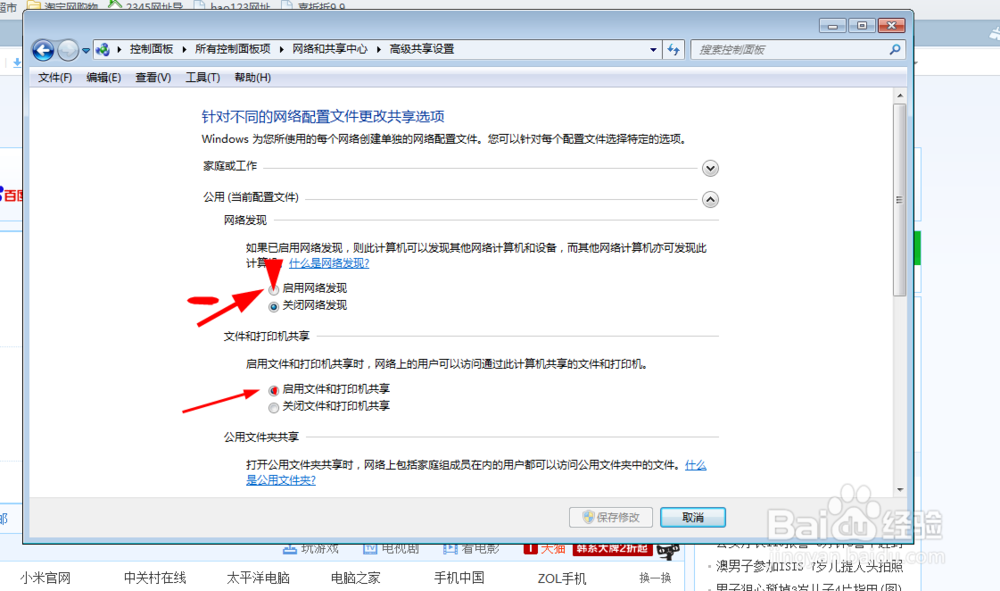The width and height of the screenshot is (1000, 591).
Task: Click the 取消 button
Action: point(692,517)
